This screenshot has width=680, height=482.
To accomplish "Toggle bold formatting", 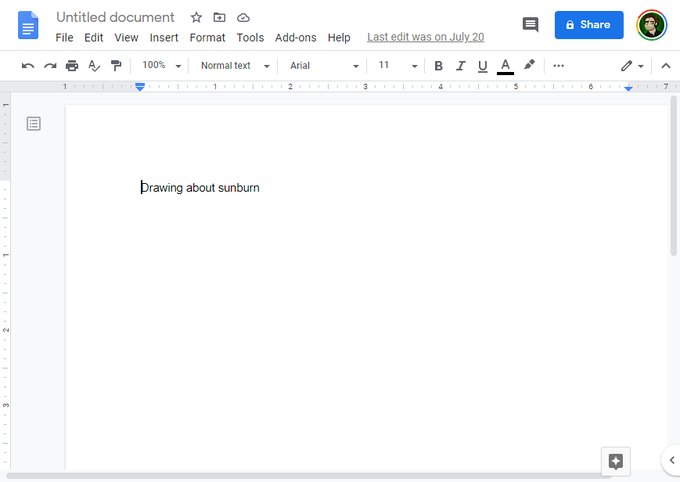I will click(438, 66).
